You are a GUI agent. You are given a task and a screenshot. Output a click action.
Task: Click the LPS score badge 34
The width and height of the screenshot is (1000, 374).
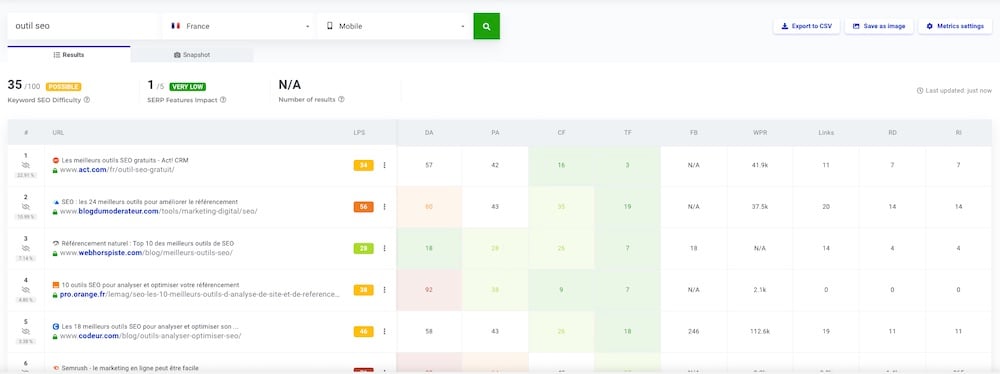click(364, 165)
